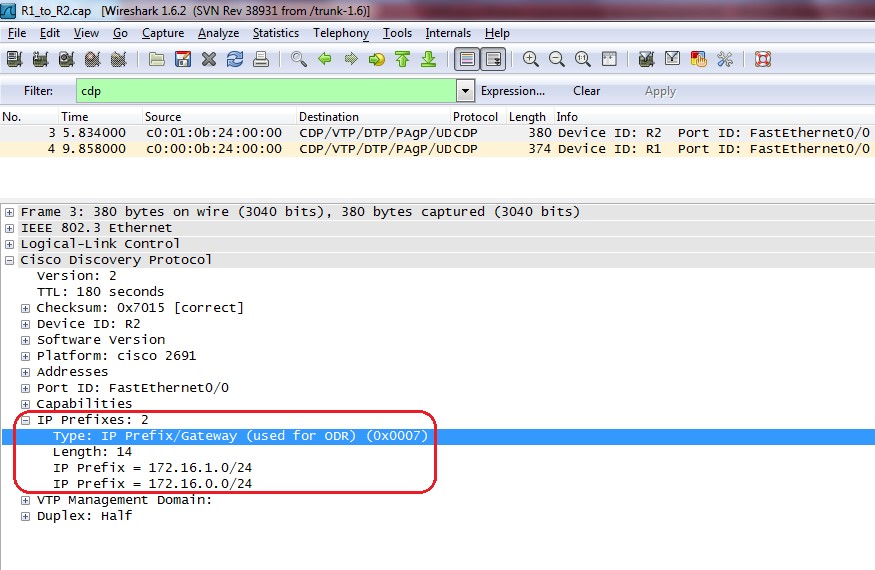Close this capture file X icon
This screenshot has height=570, width=875.
209,59
